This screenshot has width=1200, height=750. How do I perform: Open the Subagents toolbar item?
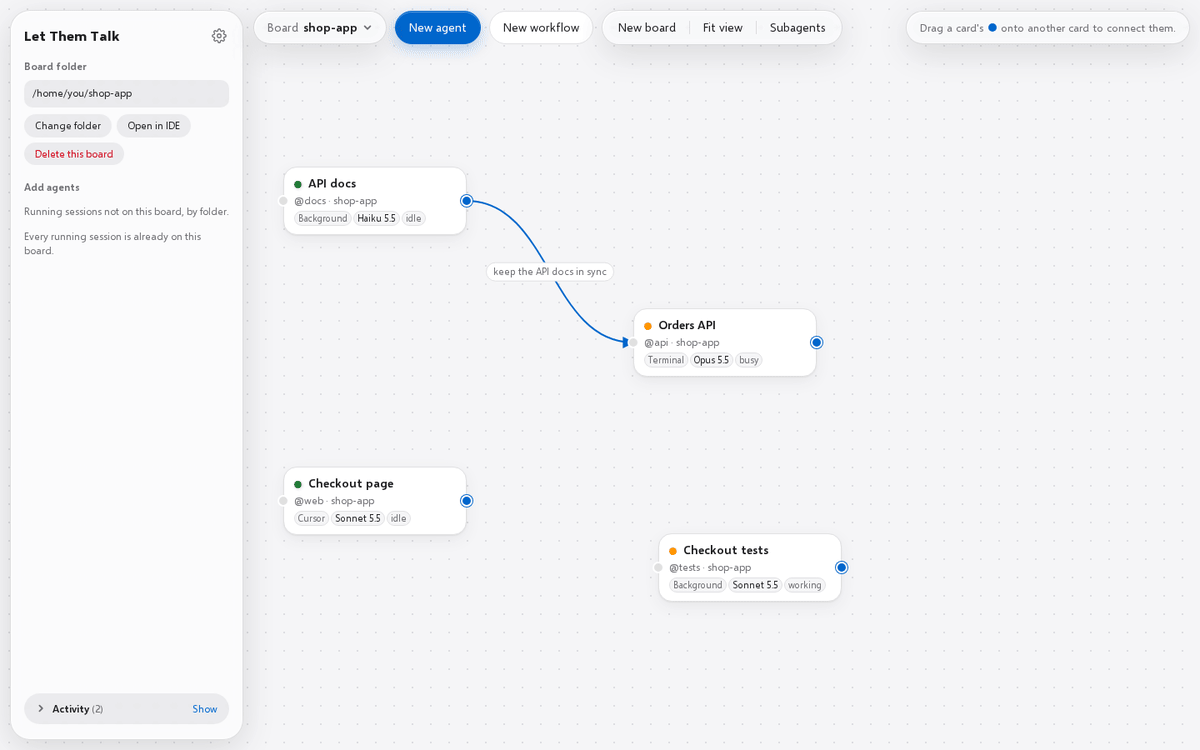click(x=798, y=28)
